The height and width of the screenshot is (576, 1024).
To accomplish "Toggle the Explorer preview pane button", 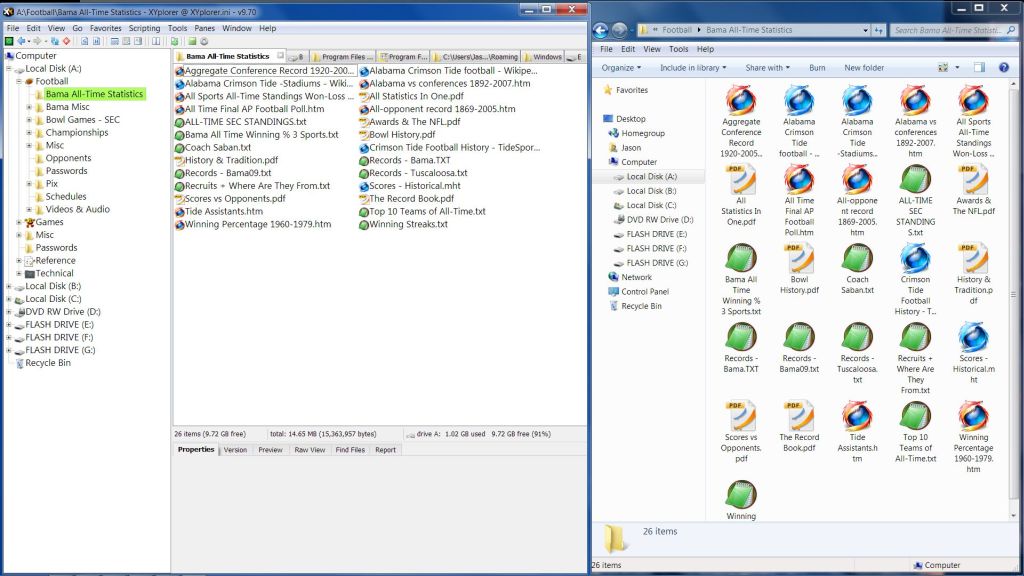I will (979, 68).
